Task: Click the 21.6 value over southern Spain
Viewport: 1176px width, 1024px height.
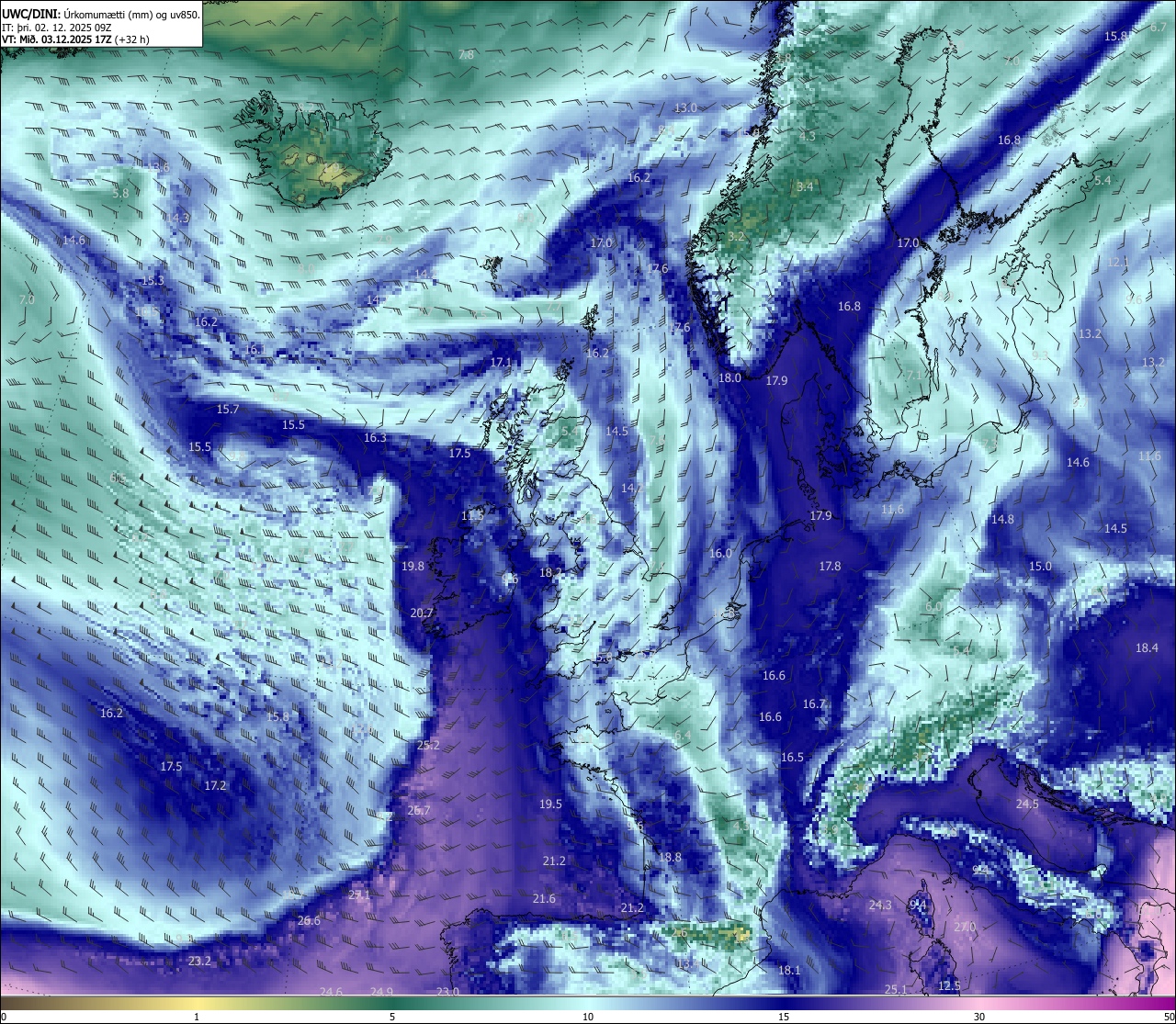Action: pos(544,898)
